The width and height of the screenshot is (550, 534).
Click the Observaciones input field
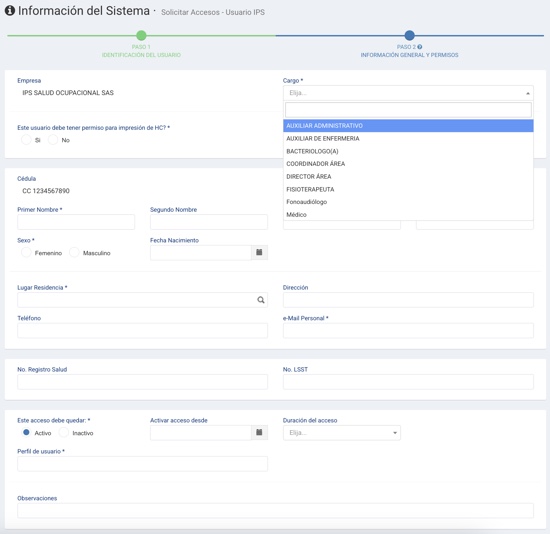tap(275, 510)
